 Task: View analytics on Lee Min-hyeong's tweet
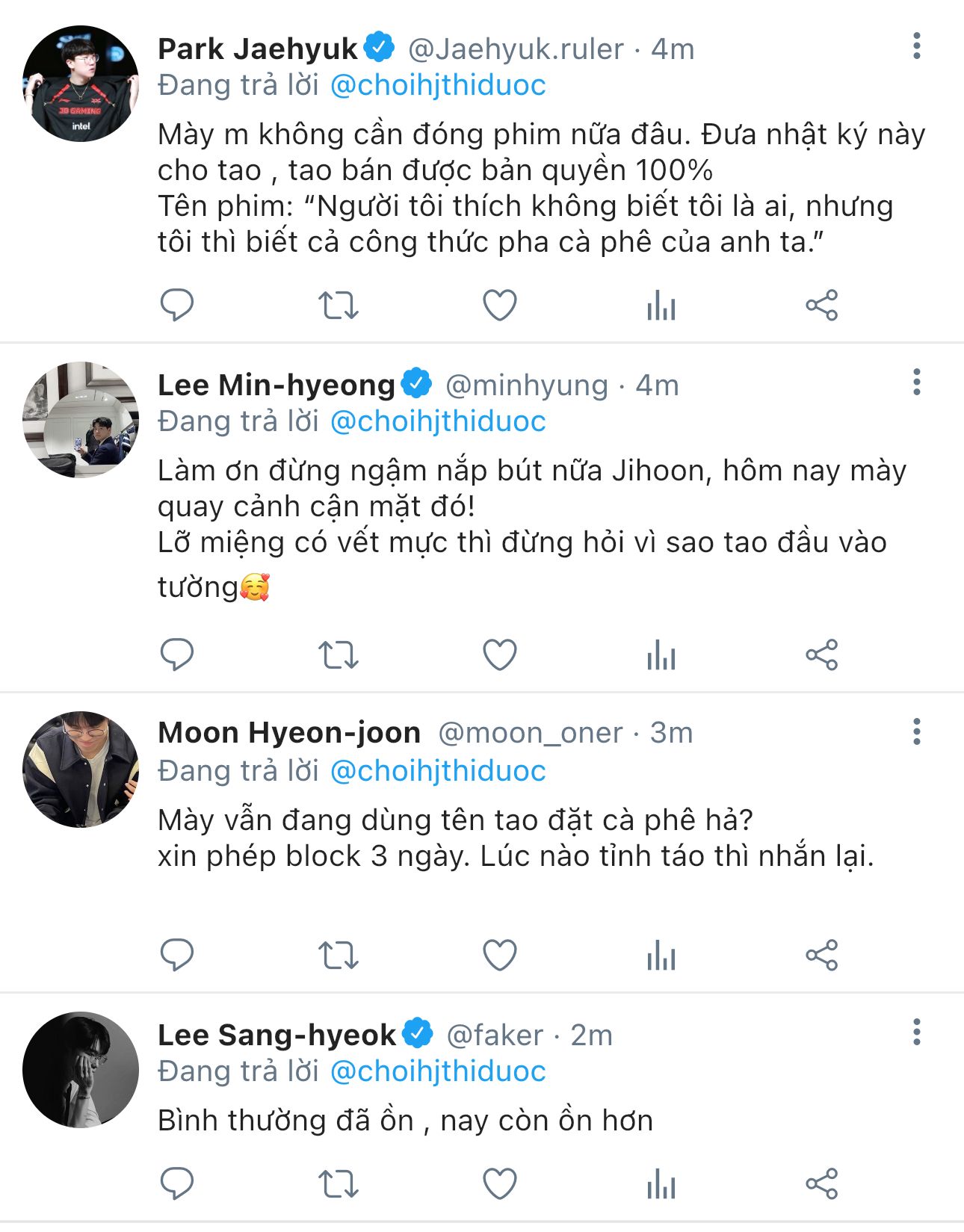[x=661, y=655]
